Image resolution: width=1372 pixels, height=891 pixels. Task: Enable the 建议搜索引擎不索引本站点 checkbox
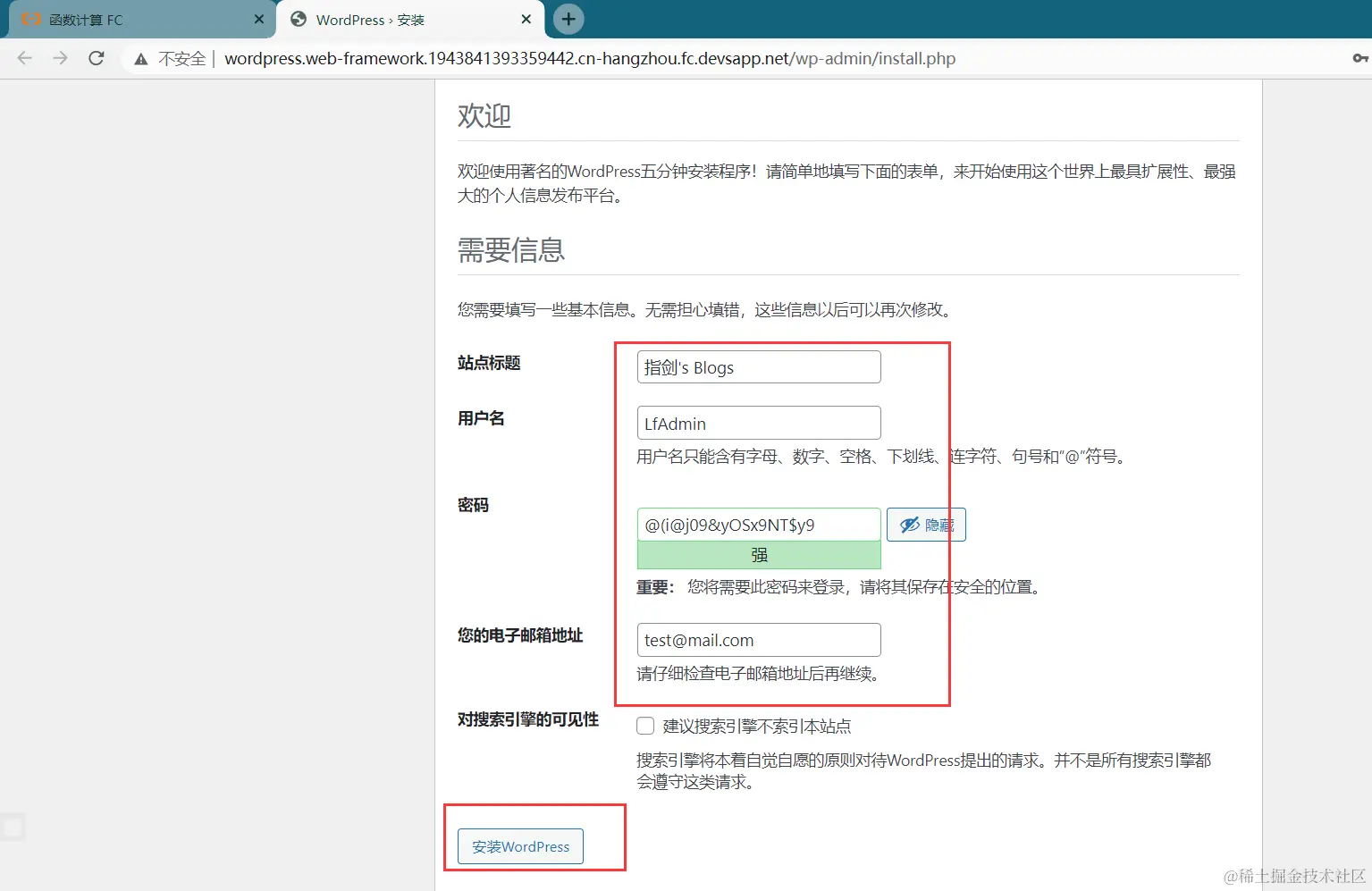click(645, 726)
